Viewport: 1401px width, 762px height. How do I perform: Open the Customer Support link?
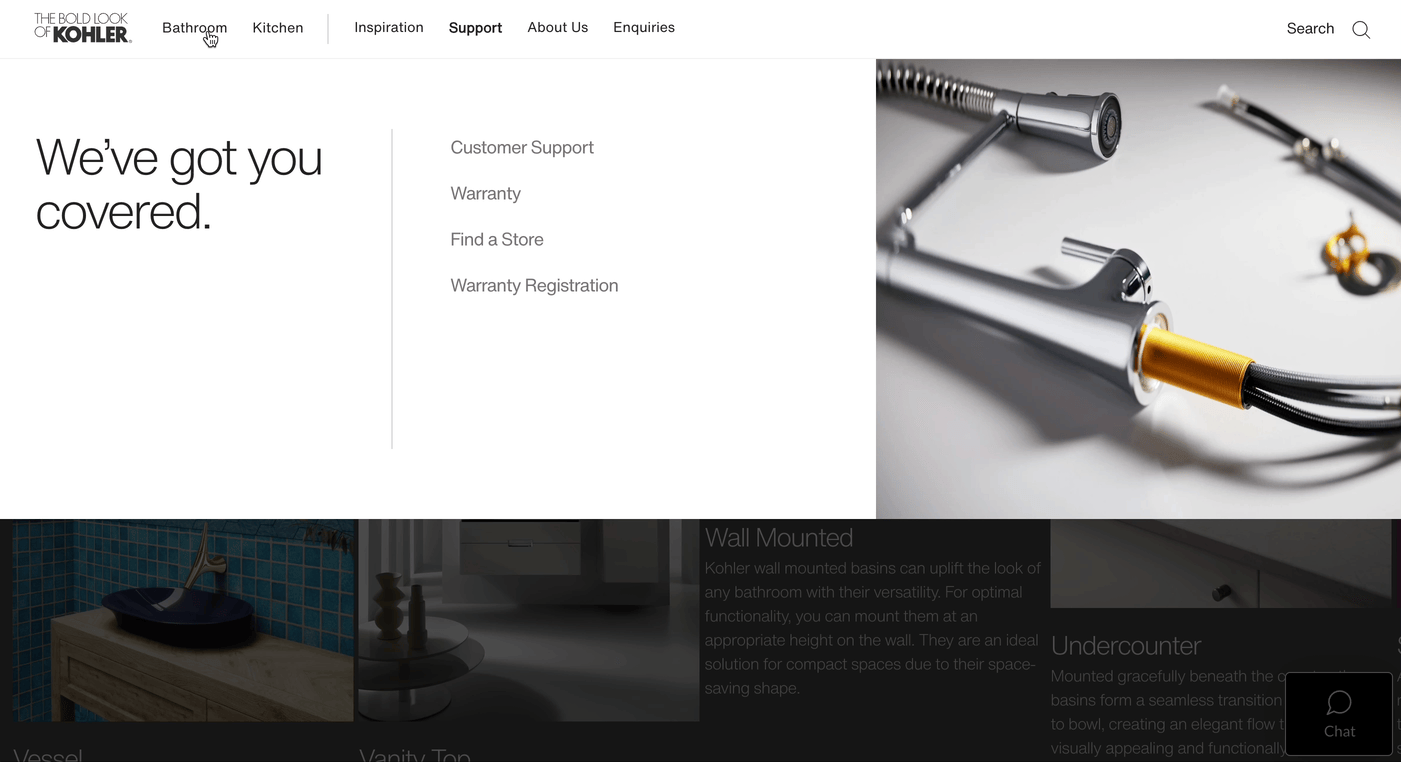[x=522, y=148]
